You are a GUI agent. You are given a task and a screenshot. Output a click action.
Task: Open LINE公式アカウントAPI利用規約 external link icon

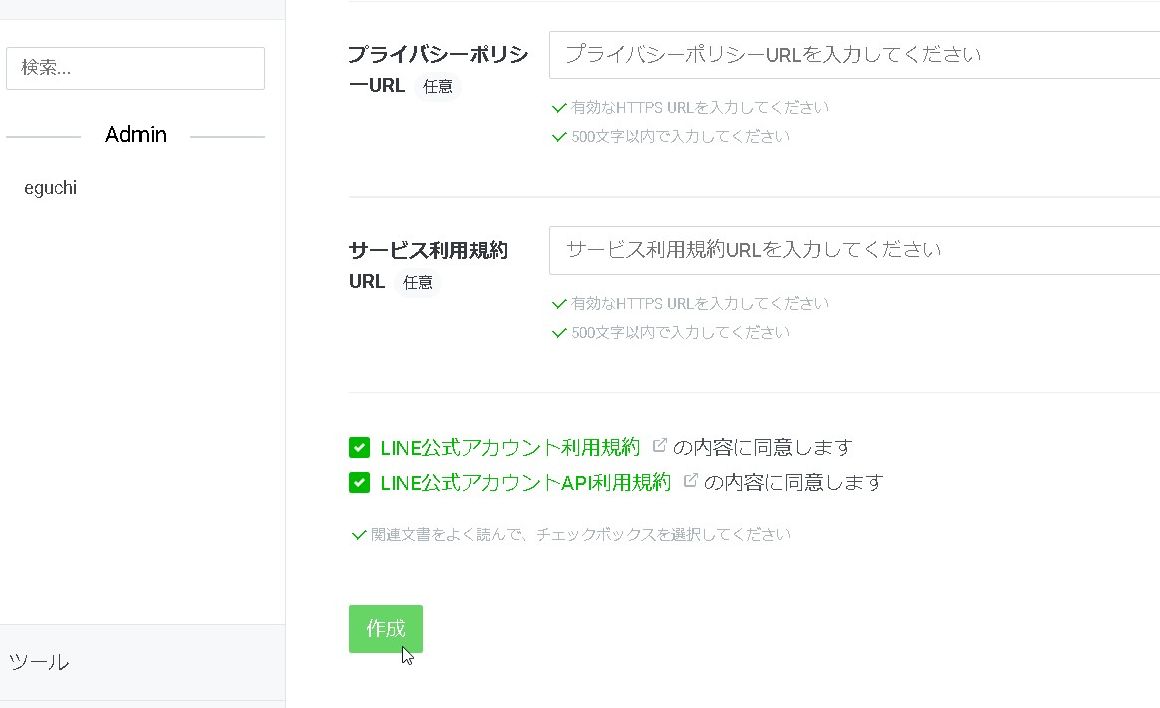coord(690,481)
